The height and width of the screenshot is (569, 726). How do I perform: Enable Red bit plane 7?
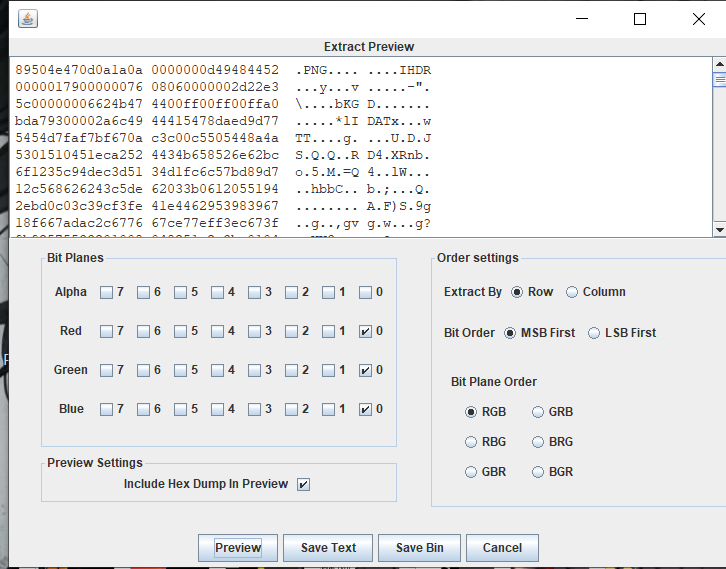coord(106,331)
